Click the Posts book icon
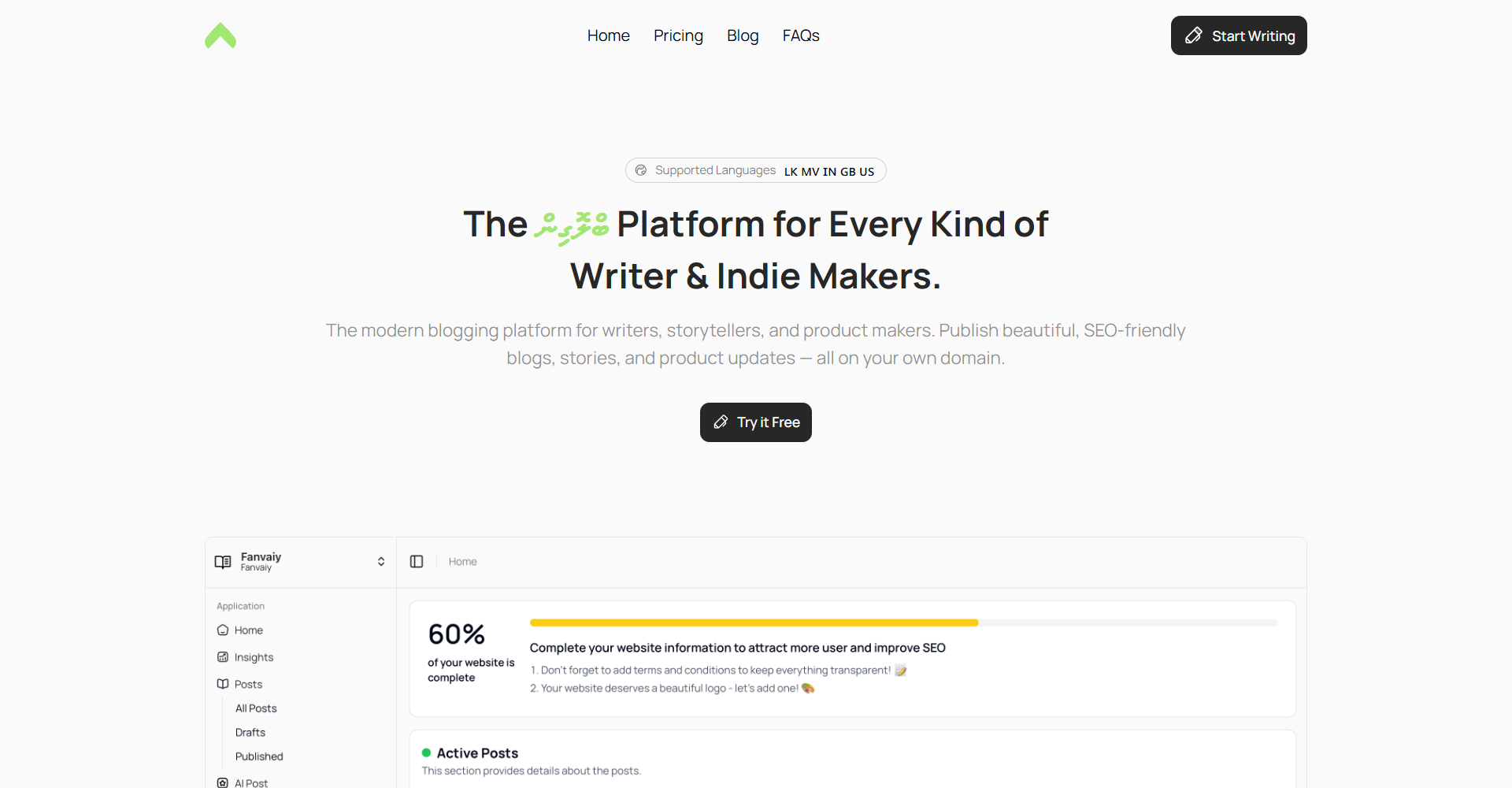 click(223, 684)
